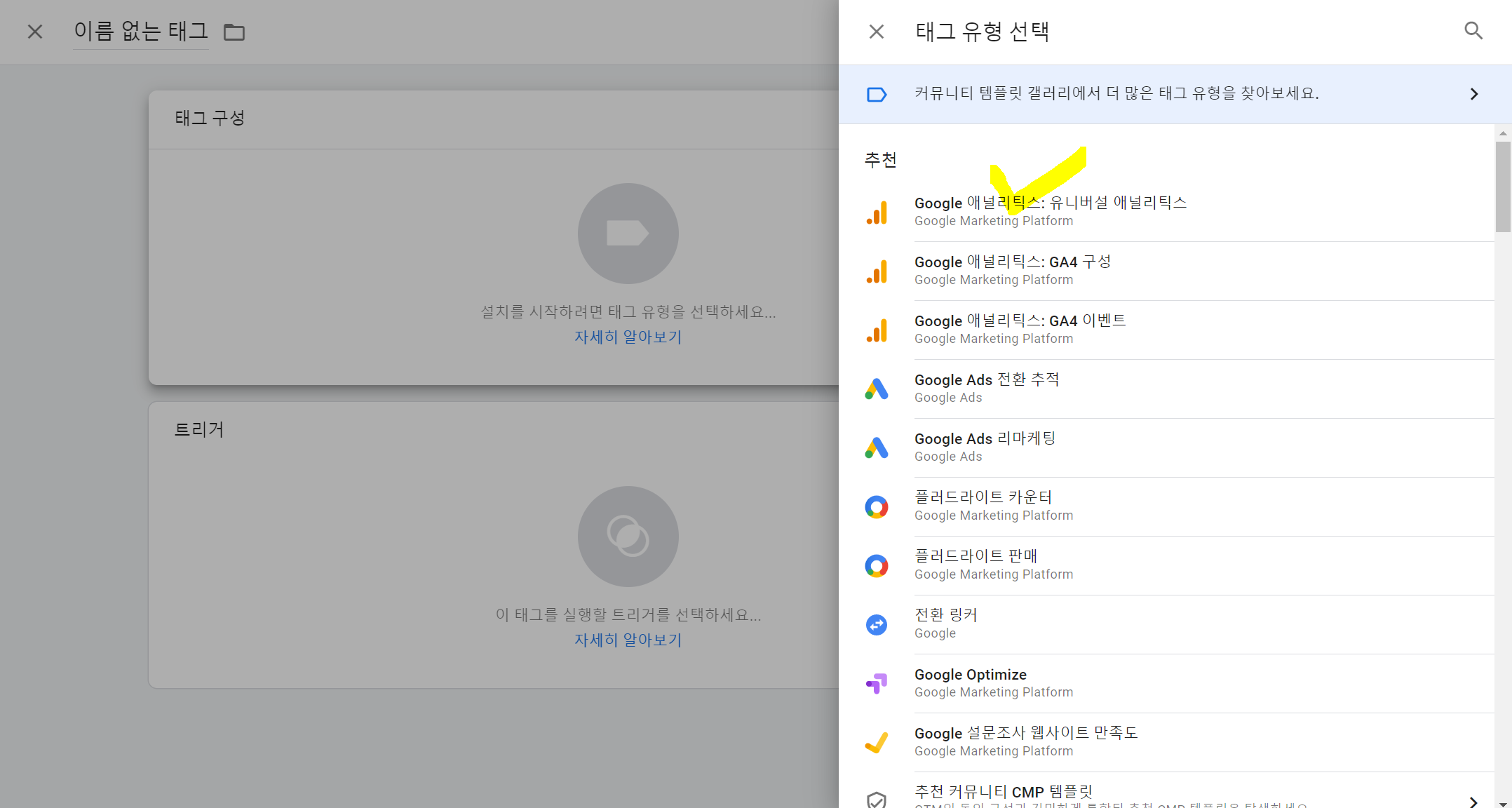Click the 전환 링커 blue arrows icon
The width and height of the screenshot is (1512, 808).
[877, 624]
